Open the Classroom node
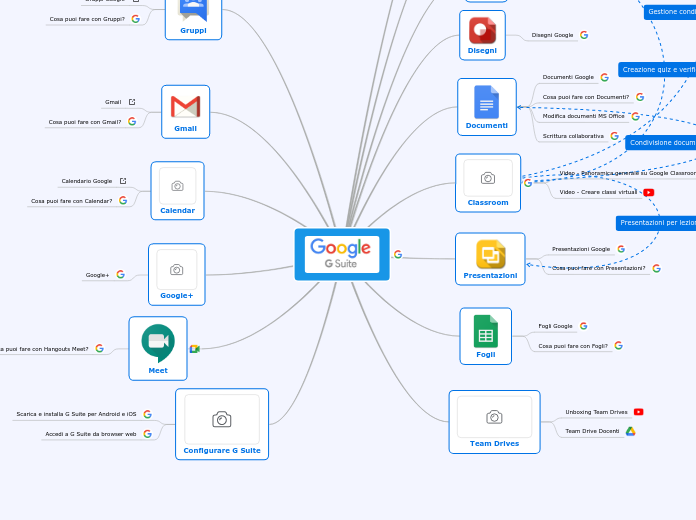Viewport: 696px width, 520px height. click(x=488, y=183)
